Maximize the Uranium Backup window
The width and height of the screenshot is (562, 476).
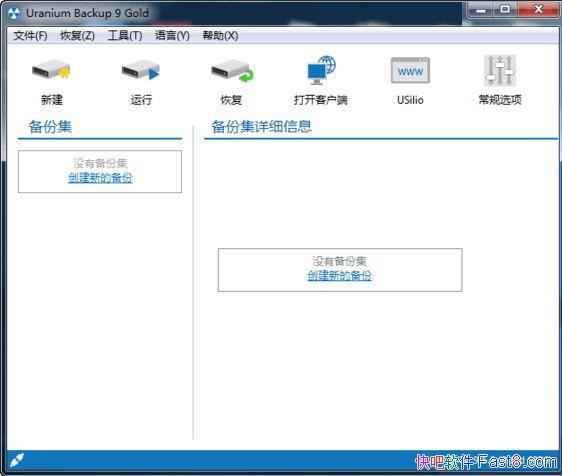pos(505,10)
